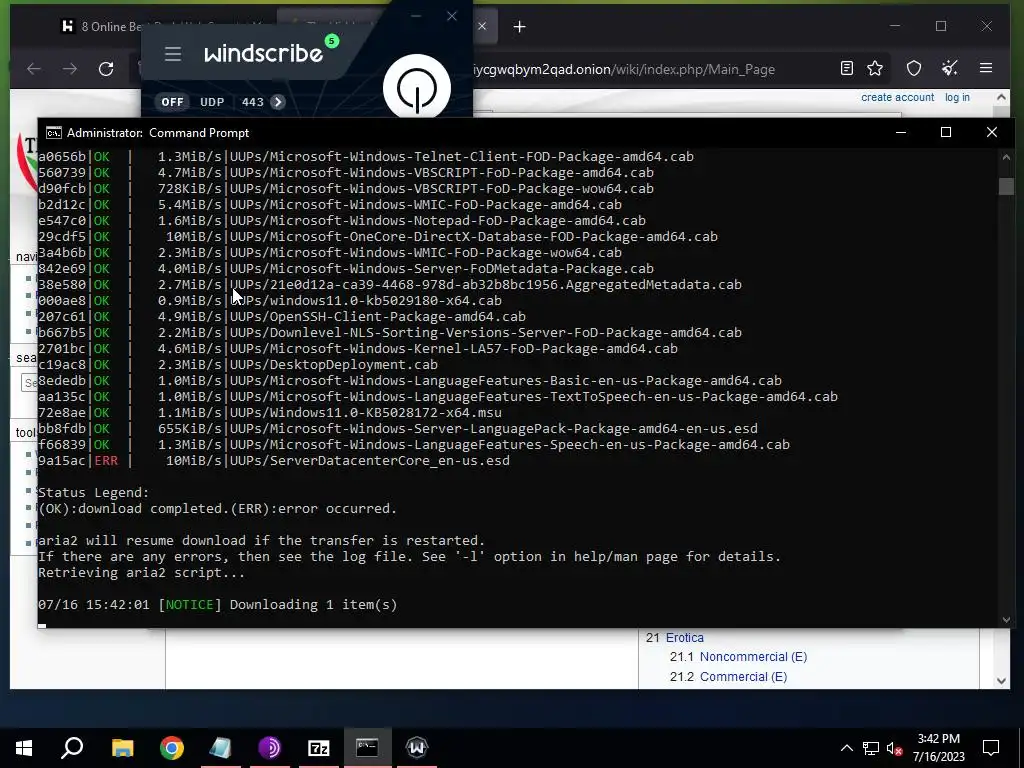Open the notebook app on the taskbar

click(221, 748)
